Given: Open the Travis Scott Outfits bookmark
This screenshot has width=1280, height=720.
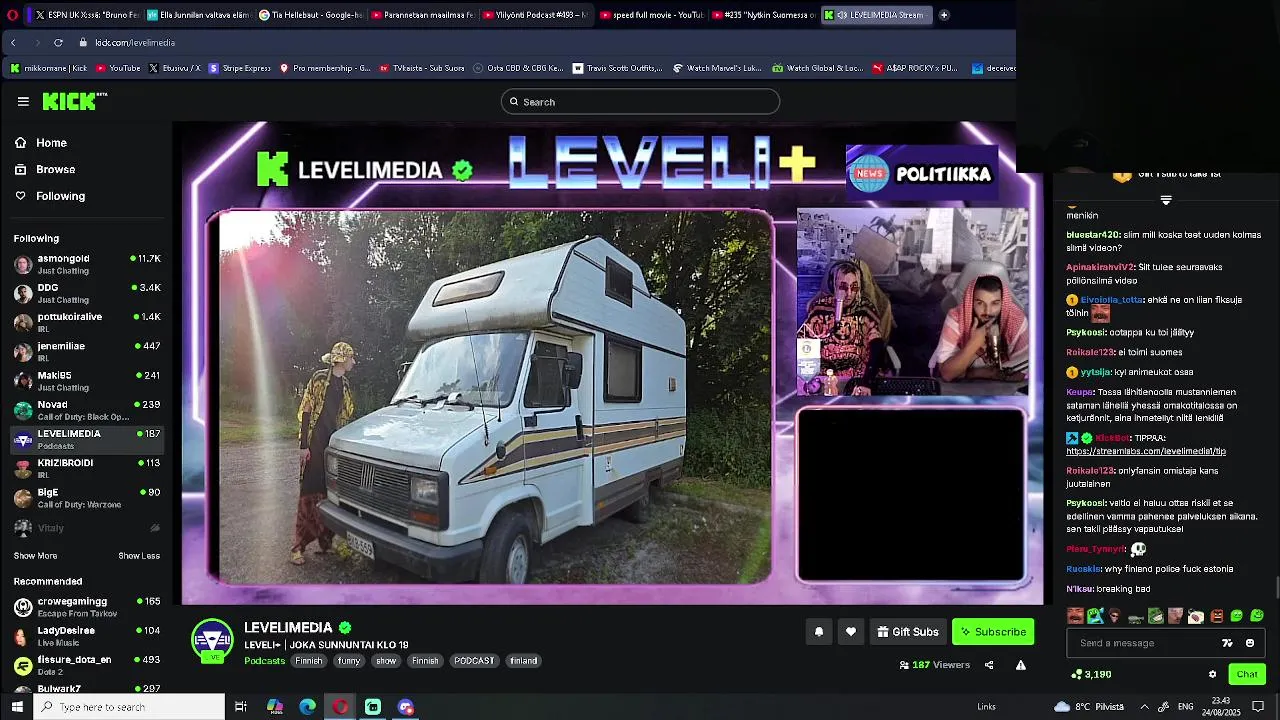Looking at the screenshot, I should (618, 68).
